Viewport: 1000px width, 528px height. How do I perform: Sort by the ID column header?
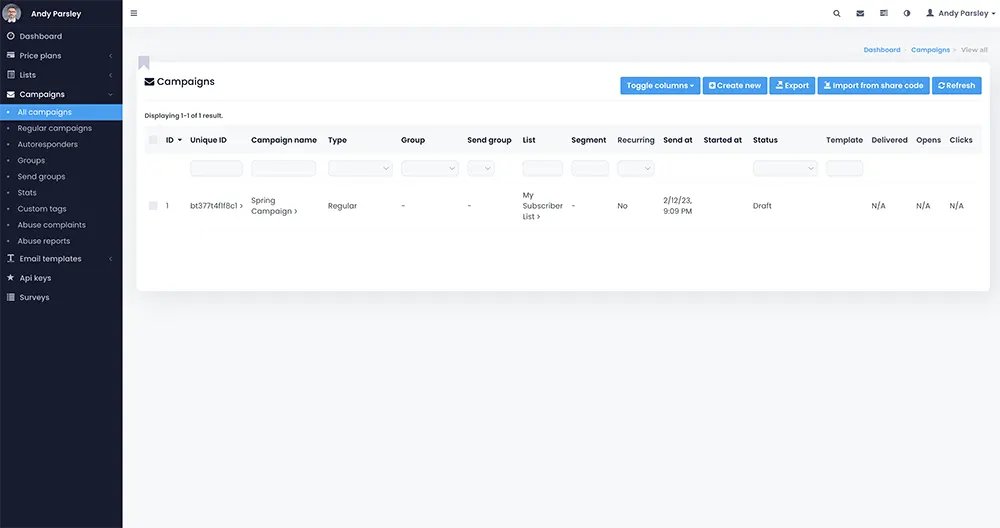(173, 140)
